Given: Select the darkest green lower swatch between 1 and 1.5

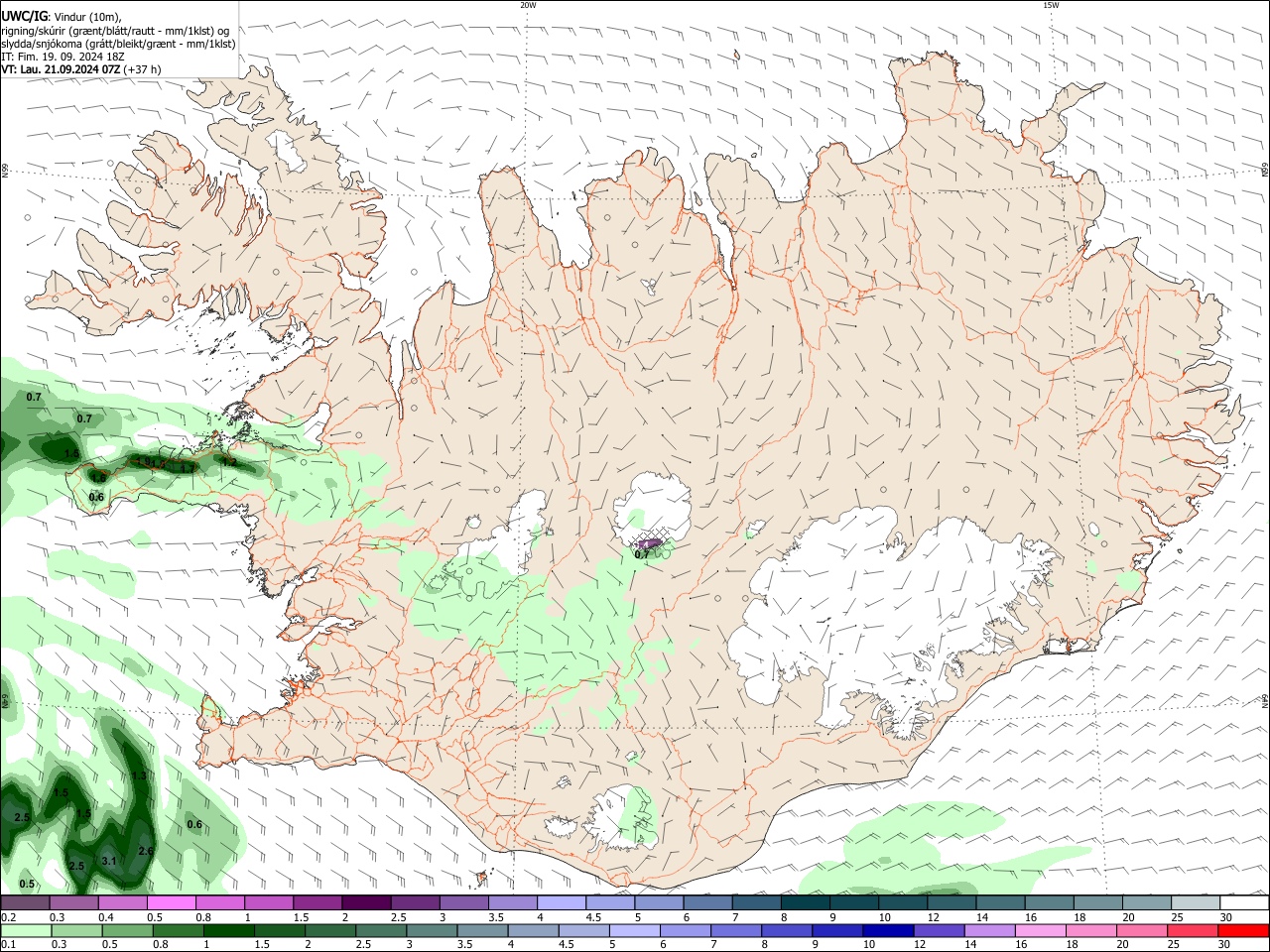Looking at the screenshot, I should pyautogui.click(x=228, y=930).
